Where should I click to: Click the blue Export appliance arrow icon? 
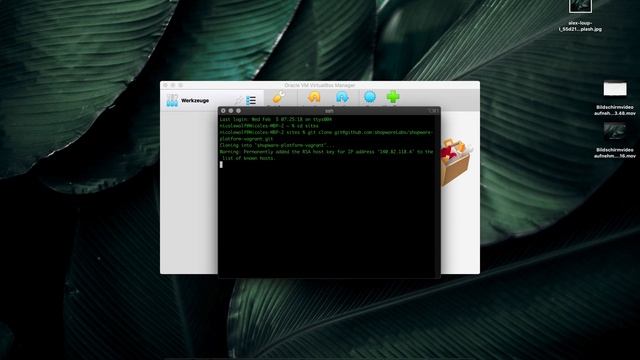pos(342,97)
